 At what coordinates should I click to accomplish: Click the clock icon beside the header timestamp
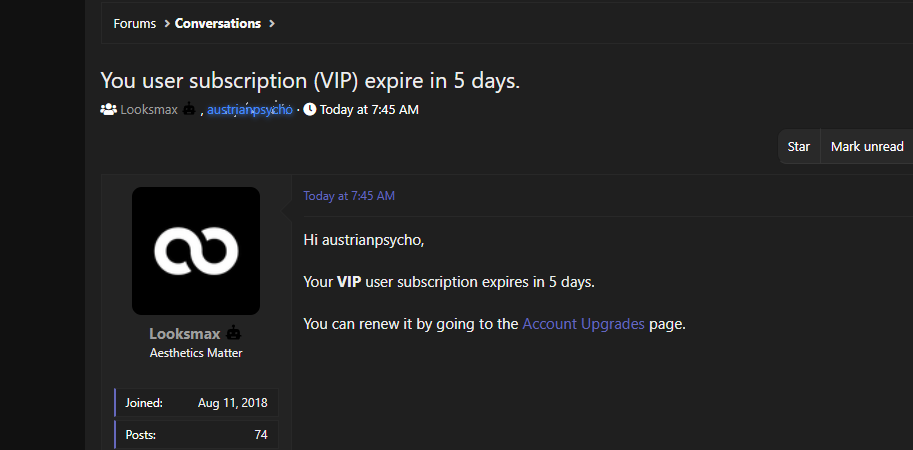point(309,109)
